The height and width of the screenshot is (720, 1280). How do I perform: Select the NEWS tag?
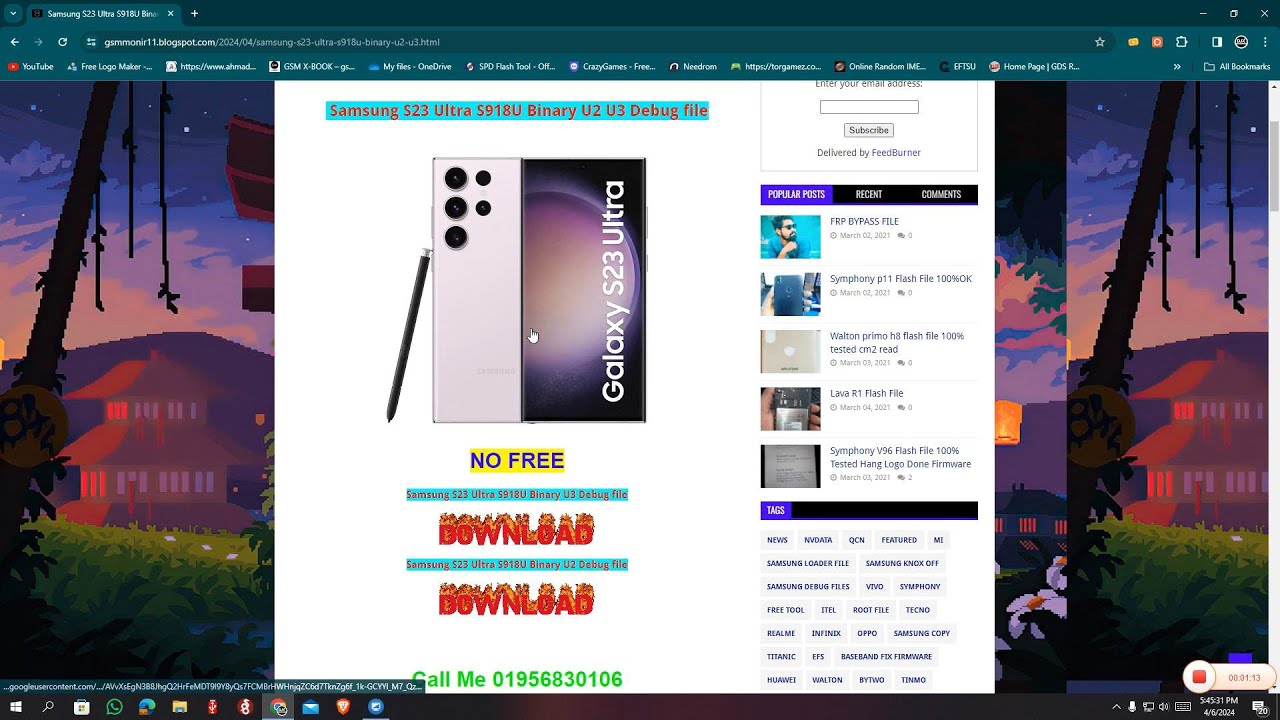click(777, 540)
